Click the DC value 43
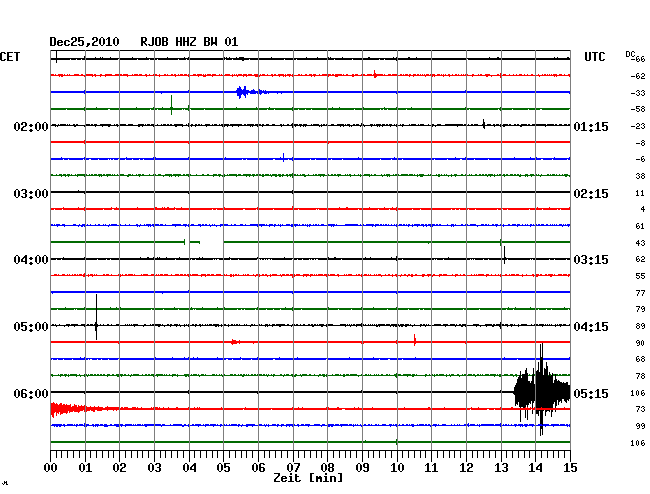 coord(640,243)
